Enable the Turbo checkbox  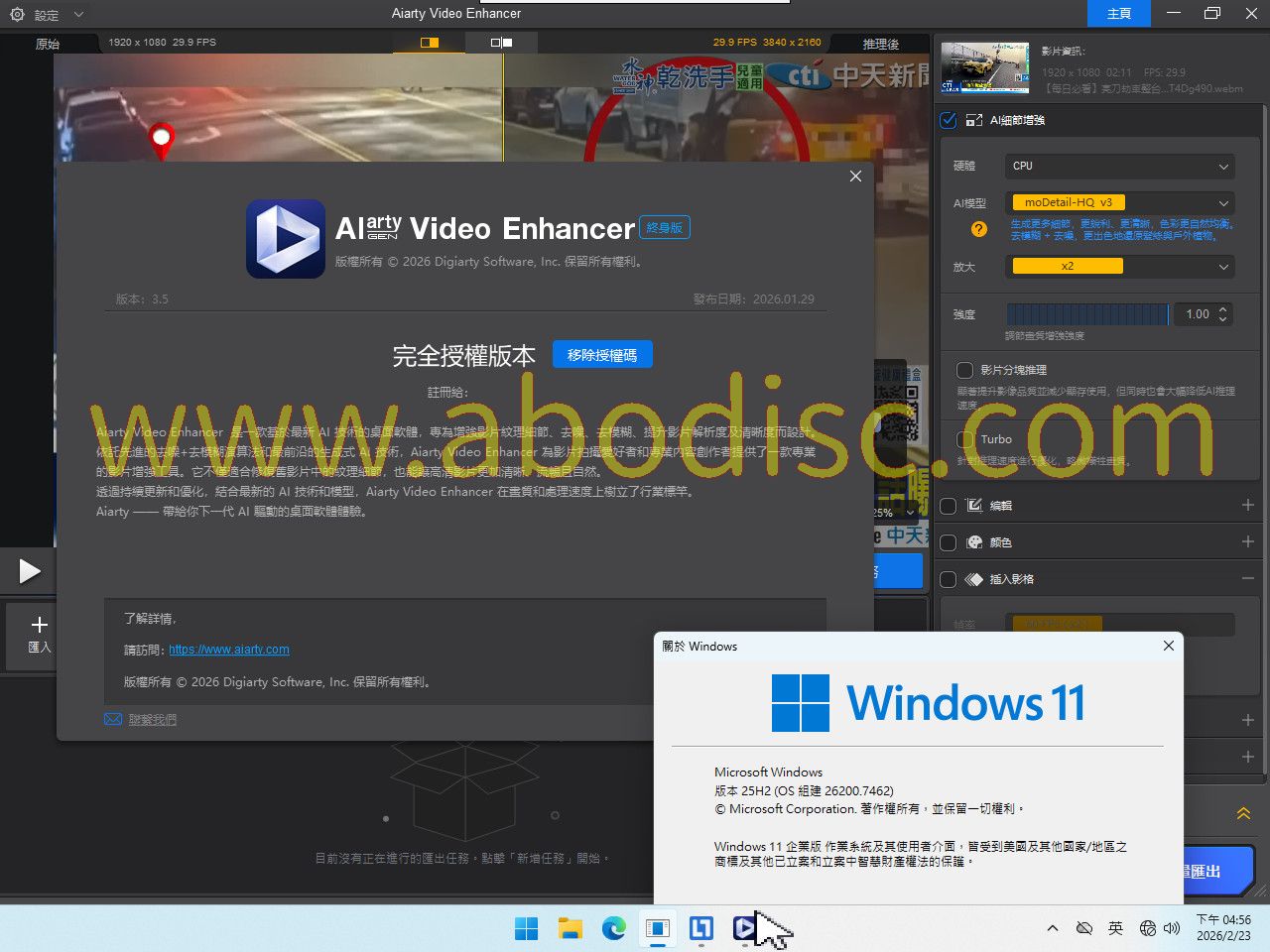(x=964, y=439)
